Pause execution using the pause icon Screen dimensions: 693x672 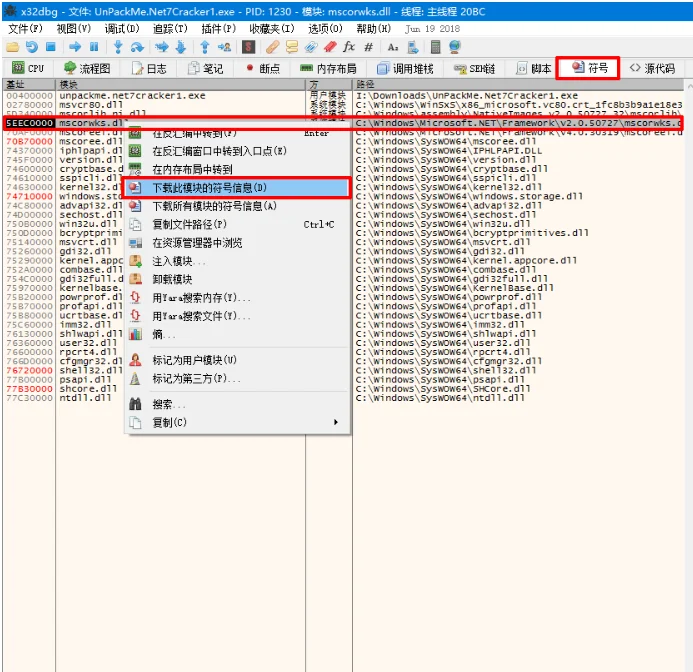click(x=94, y=46)
